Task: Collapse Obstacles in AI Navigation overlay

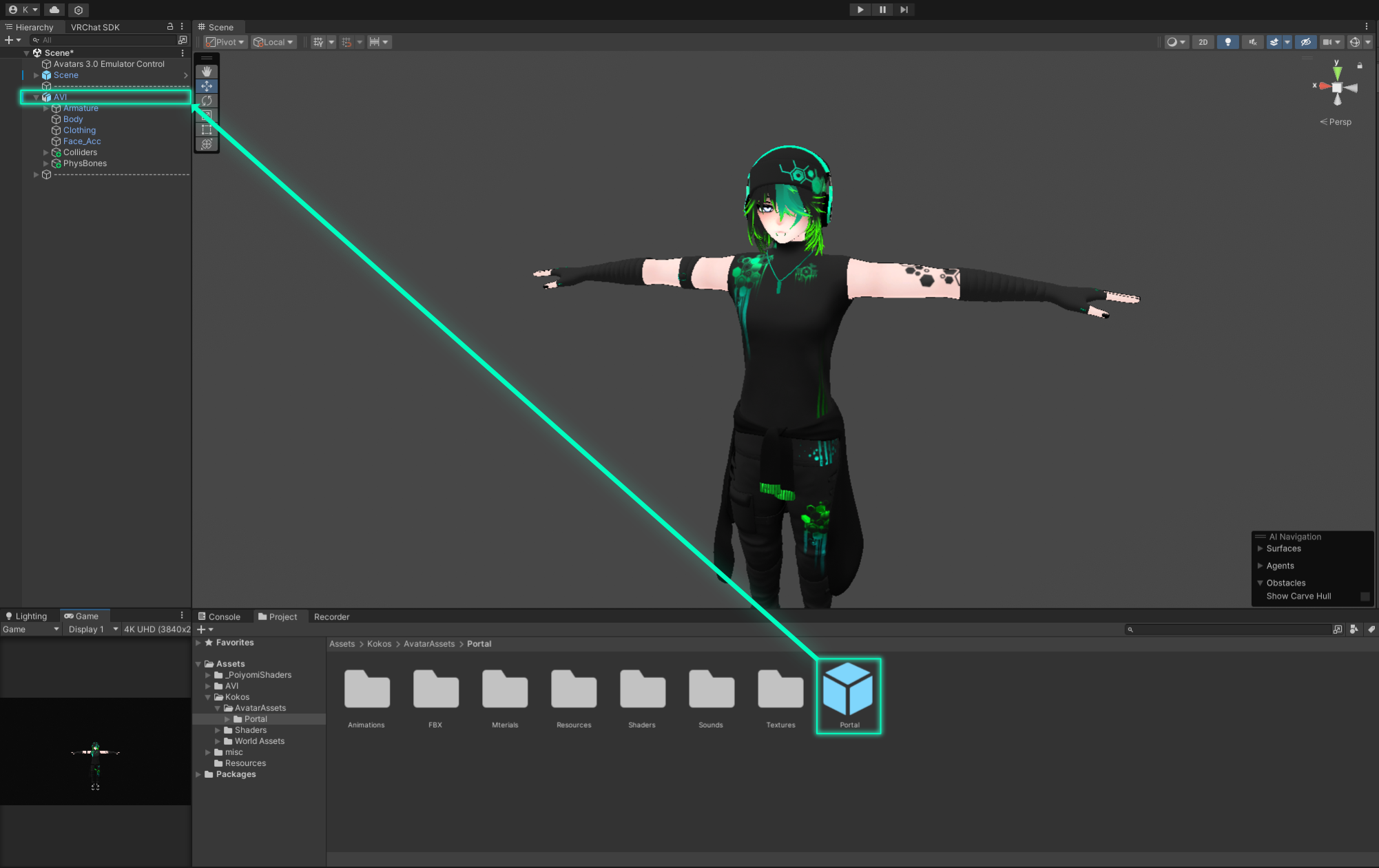Action: tap(1260, 583)
